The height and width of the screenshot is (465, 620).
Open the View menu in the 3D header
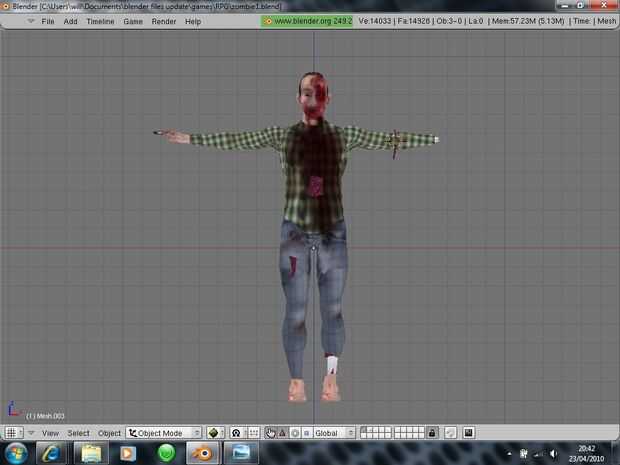(50, 433)
